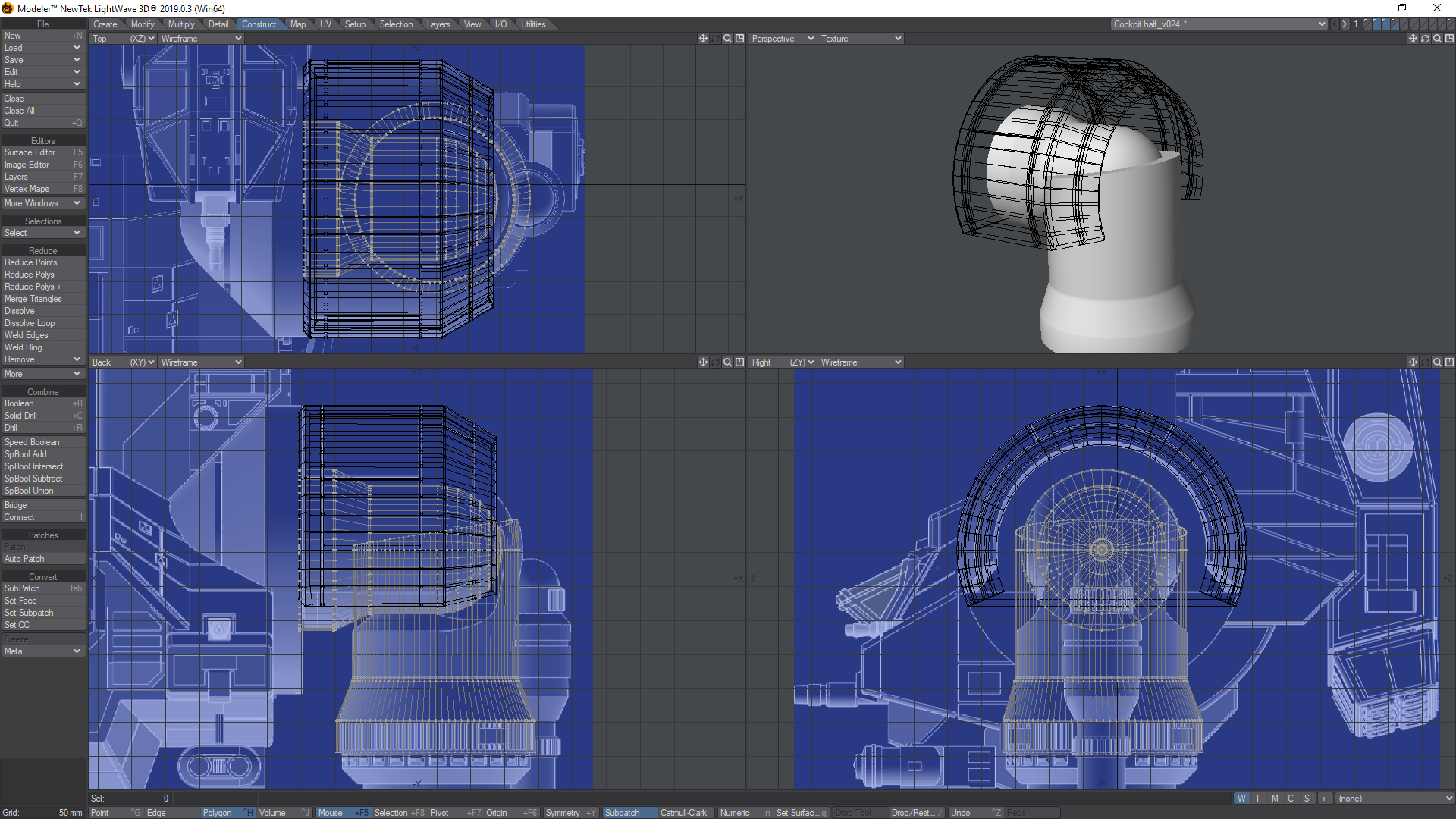Screen dimensions: 1456x819
Task: Click the Boolean button
Action: point(42,403)
